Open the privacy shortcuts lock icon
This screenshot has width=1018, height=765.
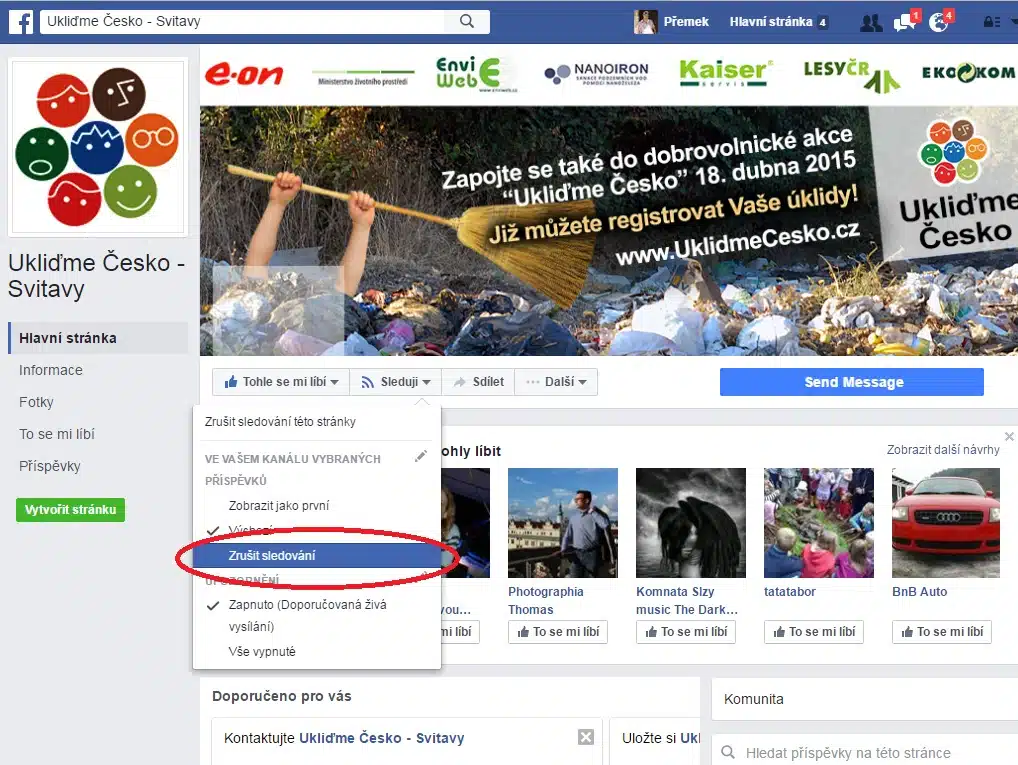pos(991,22)
